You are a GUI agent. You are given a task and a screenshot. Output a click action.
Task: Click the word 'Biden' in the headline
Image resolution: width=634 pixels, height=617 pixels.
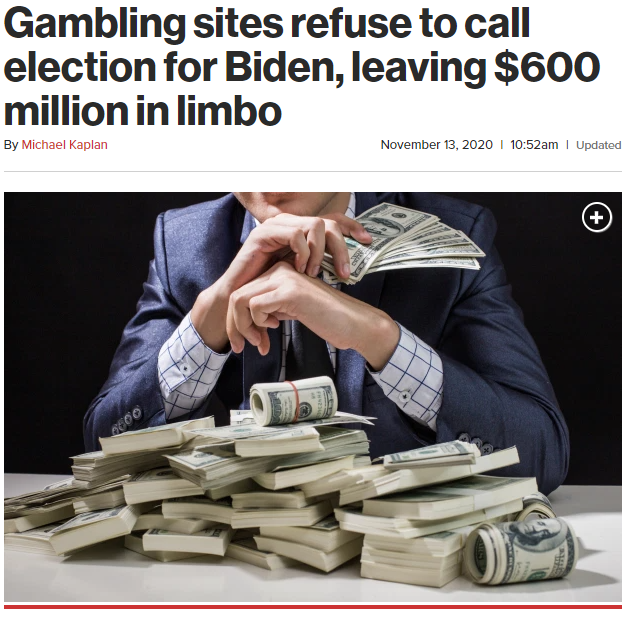click(280, 67)
